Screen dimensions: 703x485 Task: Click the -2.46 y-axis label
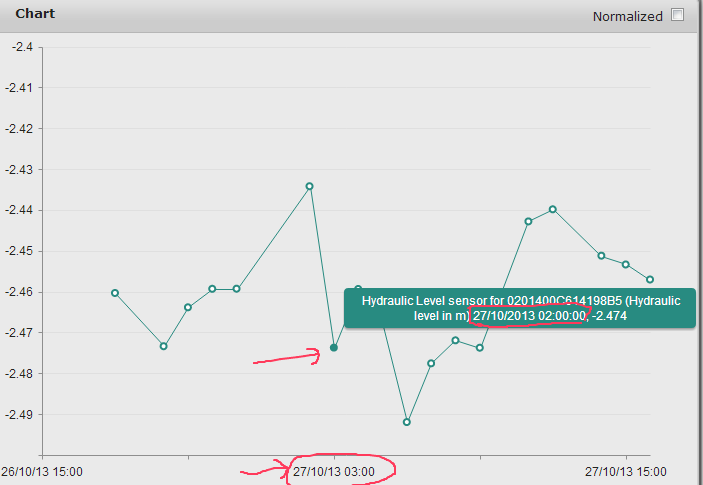(x=19, y=292)
